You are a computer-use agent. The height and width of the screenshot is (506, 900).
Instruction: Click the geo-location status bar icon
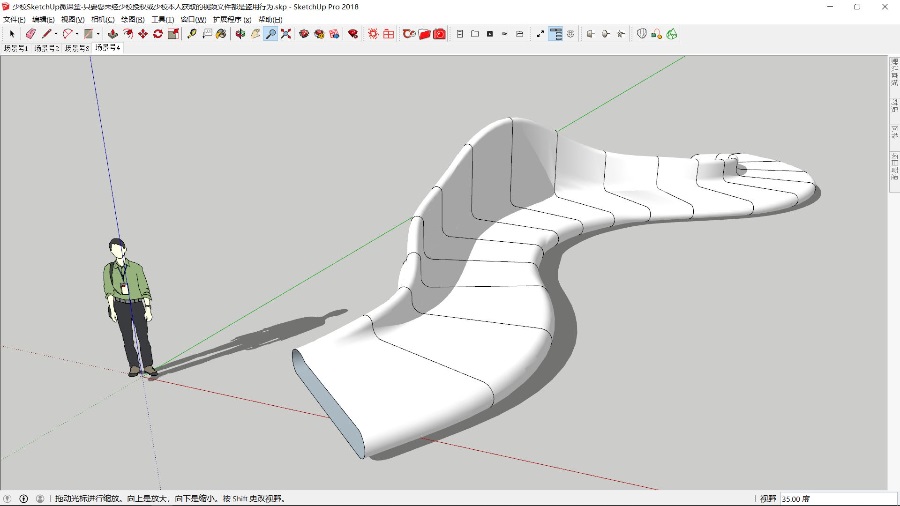[7, 499]
